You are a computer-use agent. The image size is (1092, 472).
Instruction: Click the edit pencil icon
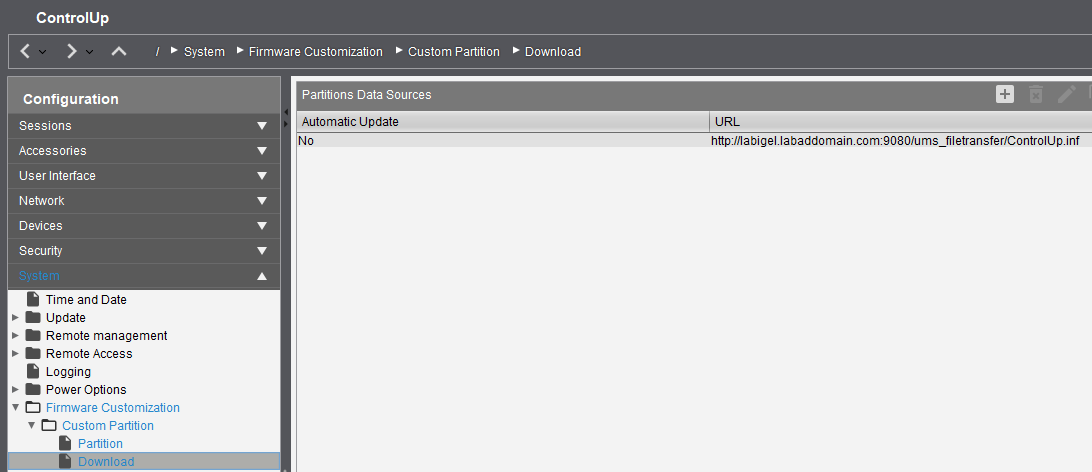[x=1067, y=94]
